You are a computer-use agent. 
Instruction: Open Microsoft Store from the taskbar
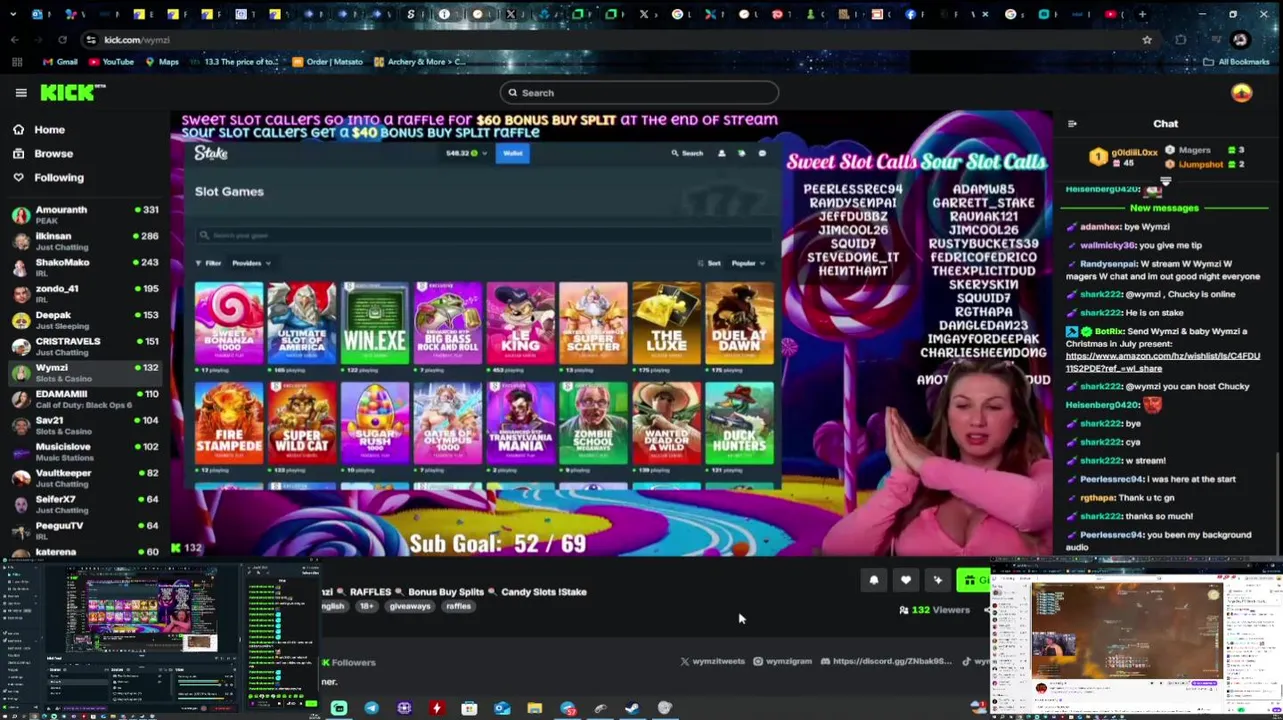(x=469, y=708)
